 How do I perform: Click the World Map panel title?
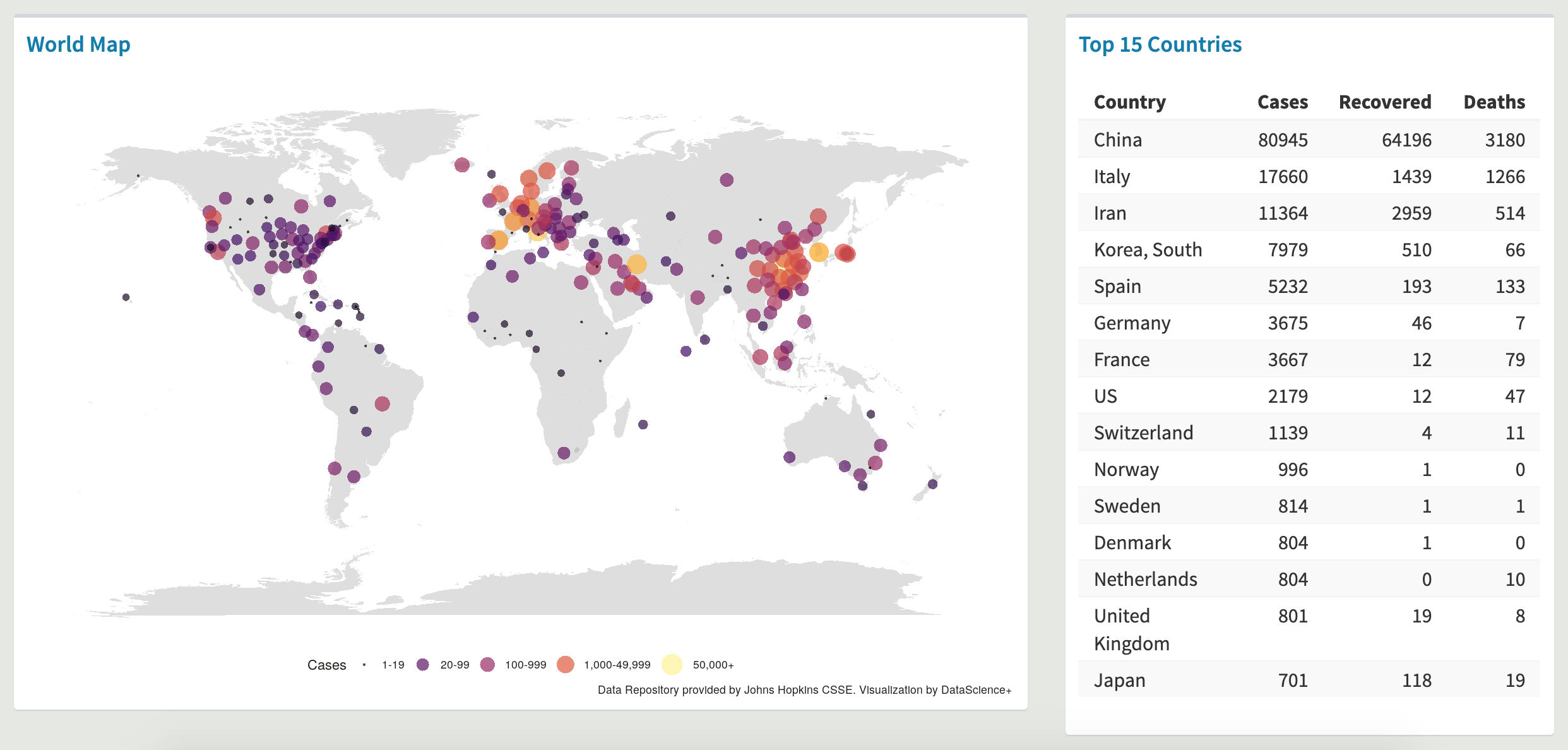78,45
